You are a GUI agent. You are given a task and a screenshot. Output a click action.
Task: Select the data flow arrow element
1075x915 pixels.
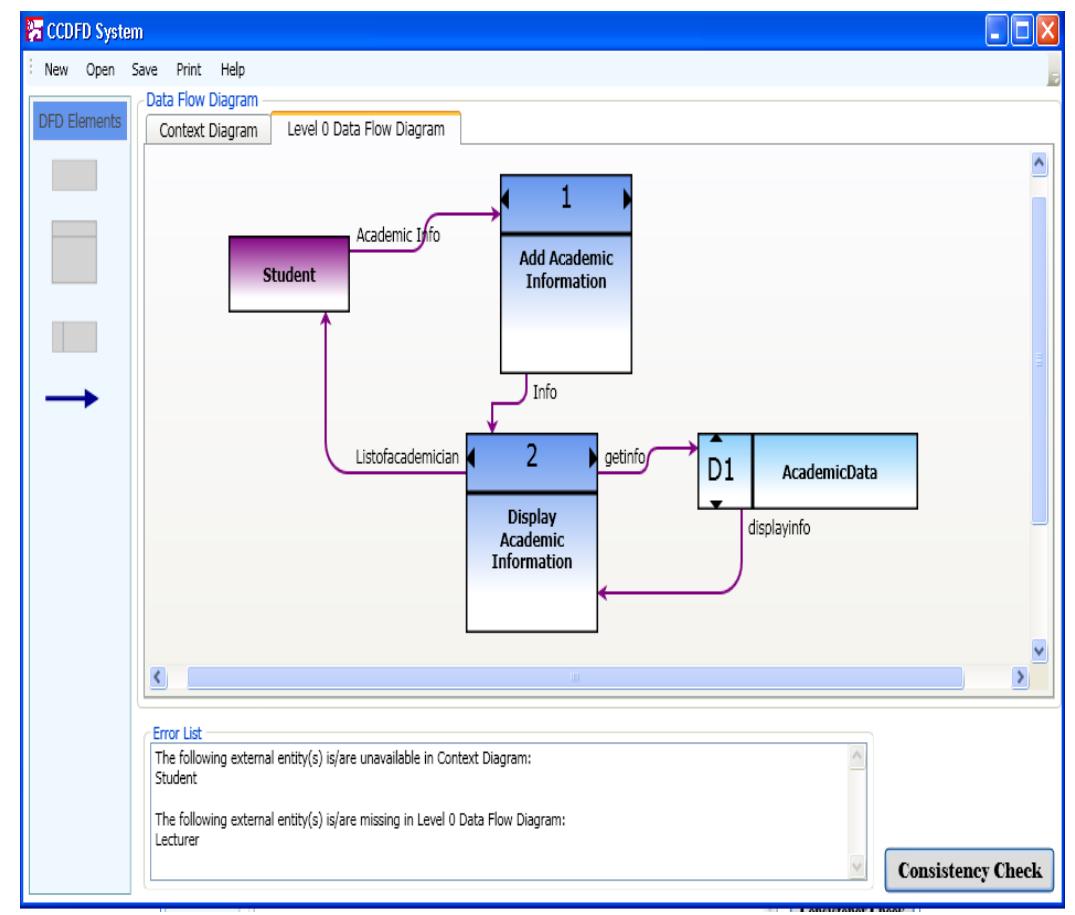point(72,398)
